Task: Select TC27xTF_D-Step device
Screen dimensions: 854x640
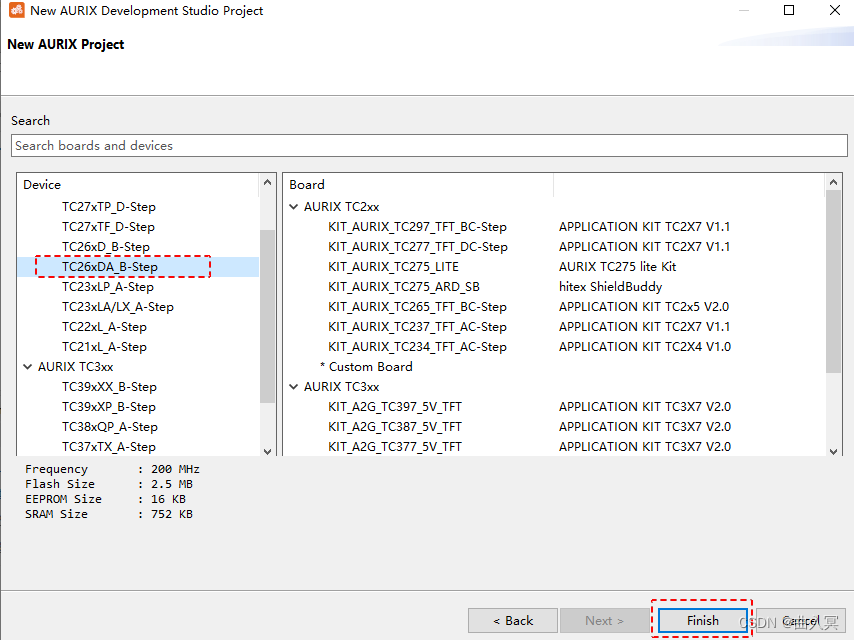Action: 108,227
